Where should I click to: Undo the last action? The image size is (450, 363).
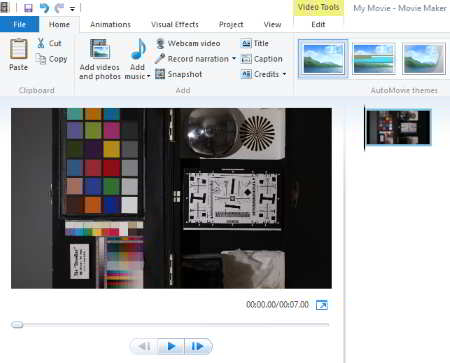coord(44,7)
